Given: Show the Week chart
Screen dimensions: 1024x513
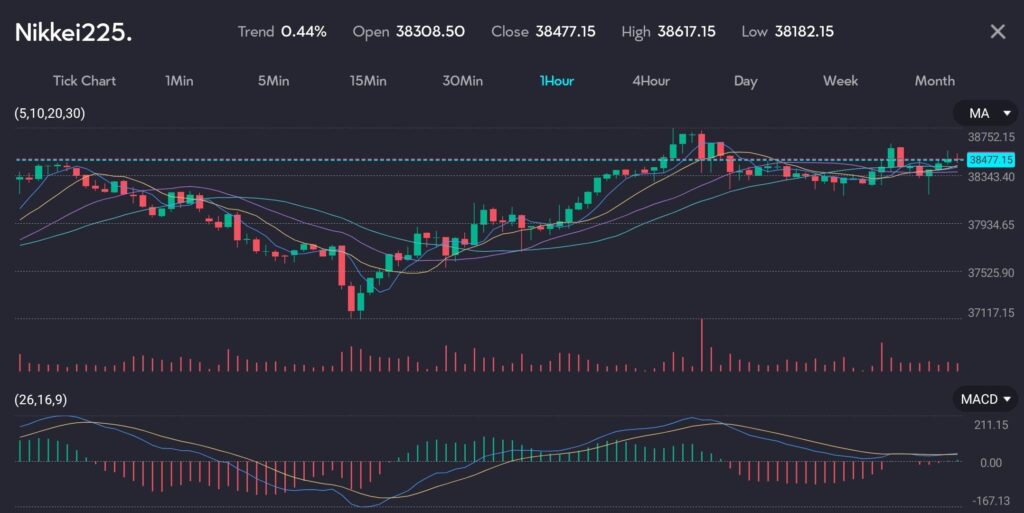Looking at the screenshot, I should [840, 81].
